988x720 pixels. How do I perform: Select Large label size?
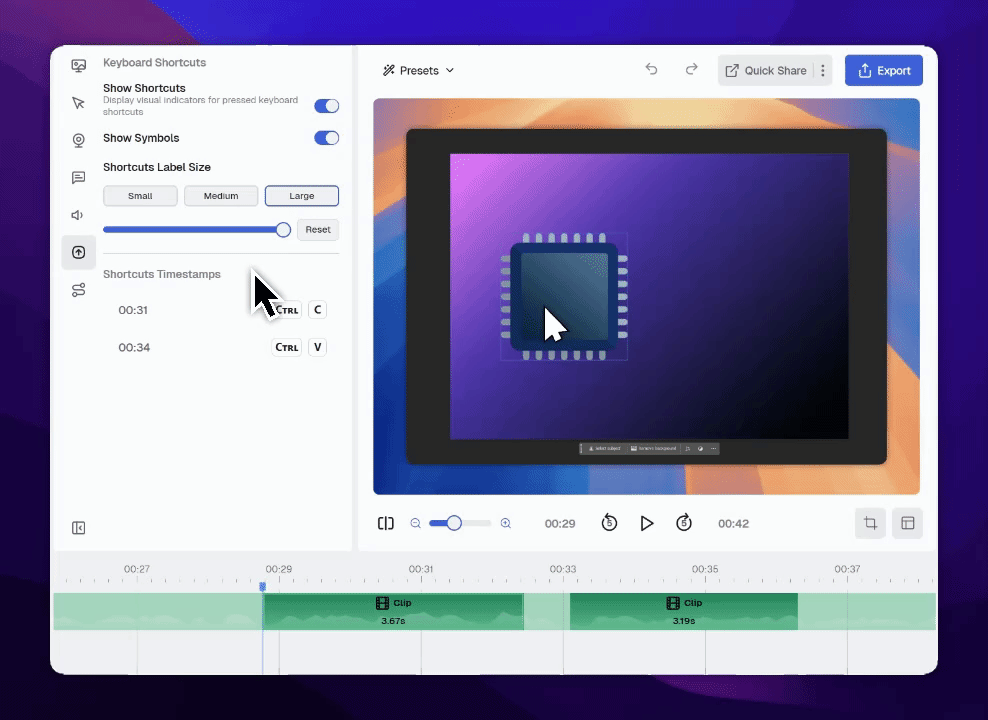tap(302, 196)
